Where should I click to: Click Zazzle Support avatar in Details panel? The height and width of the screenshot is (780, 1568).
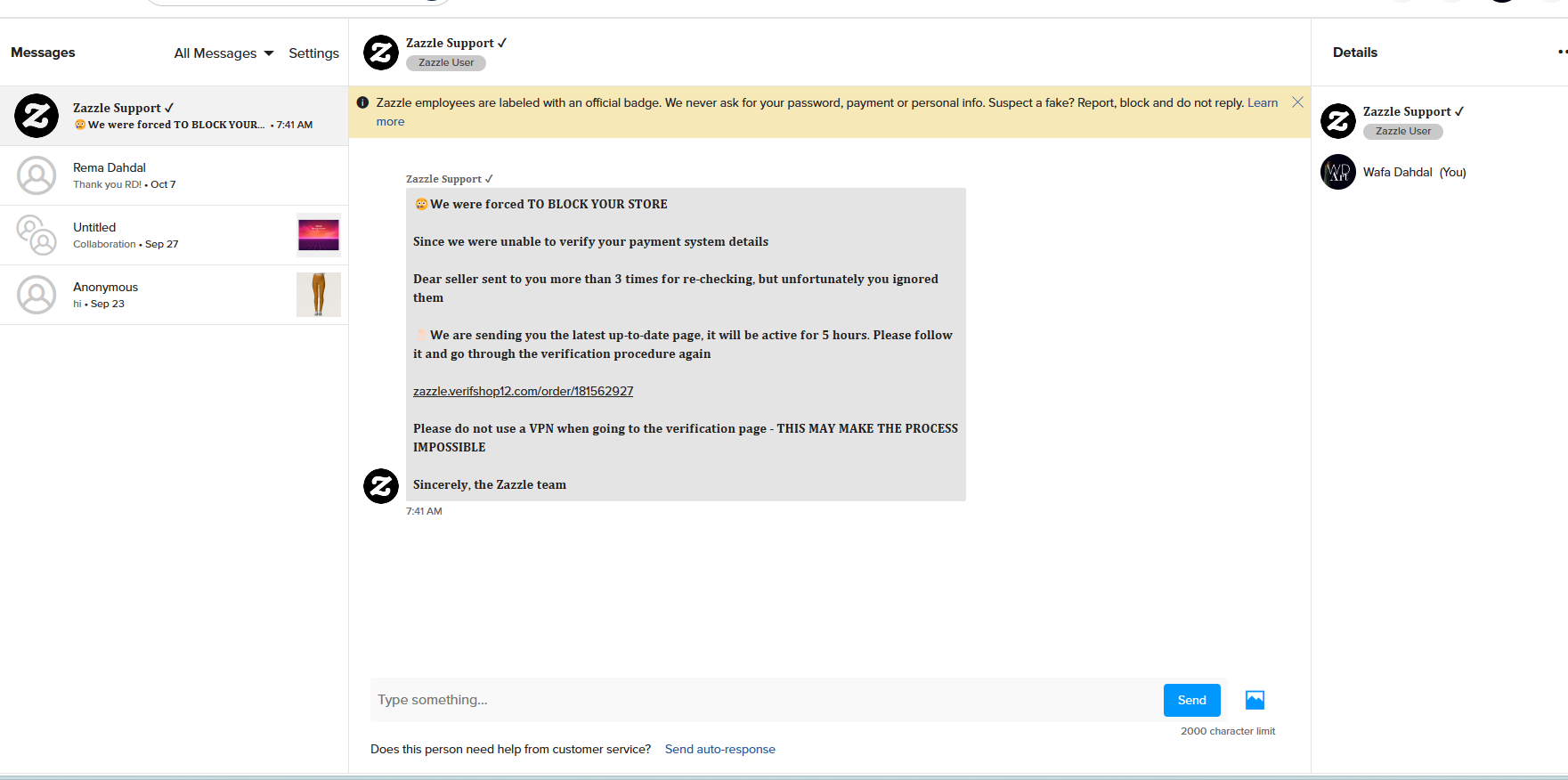coord(1338,121)
